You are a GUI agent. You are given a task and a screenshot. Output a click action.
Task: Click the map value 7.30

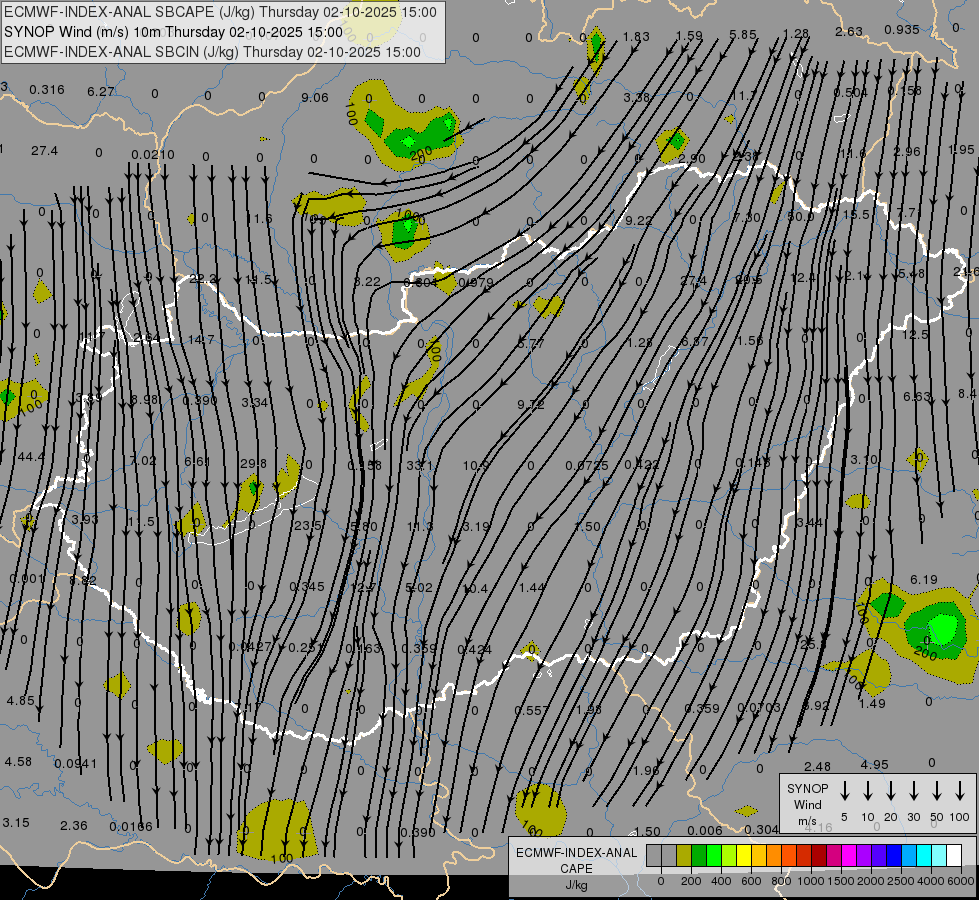click(747, 217)
